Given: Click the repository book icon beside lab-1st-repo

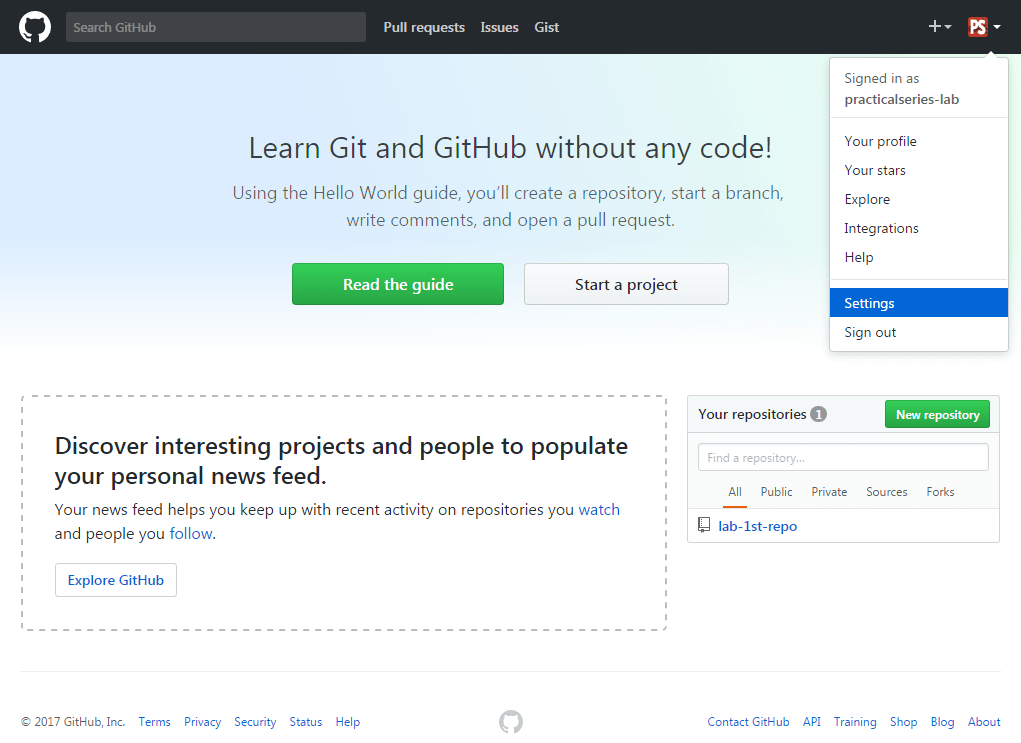Looking at the screenshot, I should point(704,525).
